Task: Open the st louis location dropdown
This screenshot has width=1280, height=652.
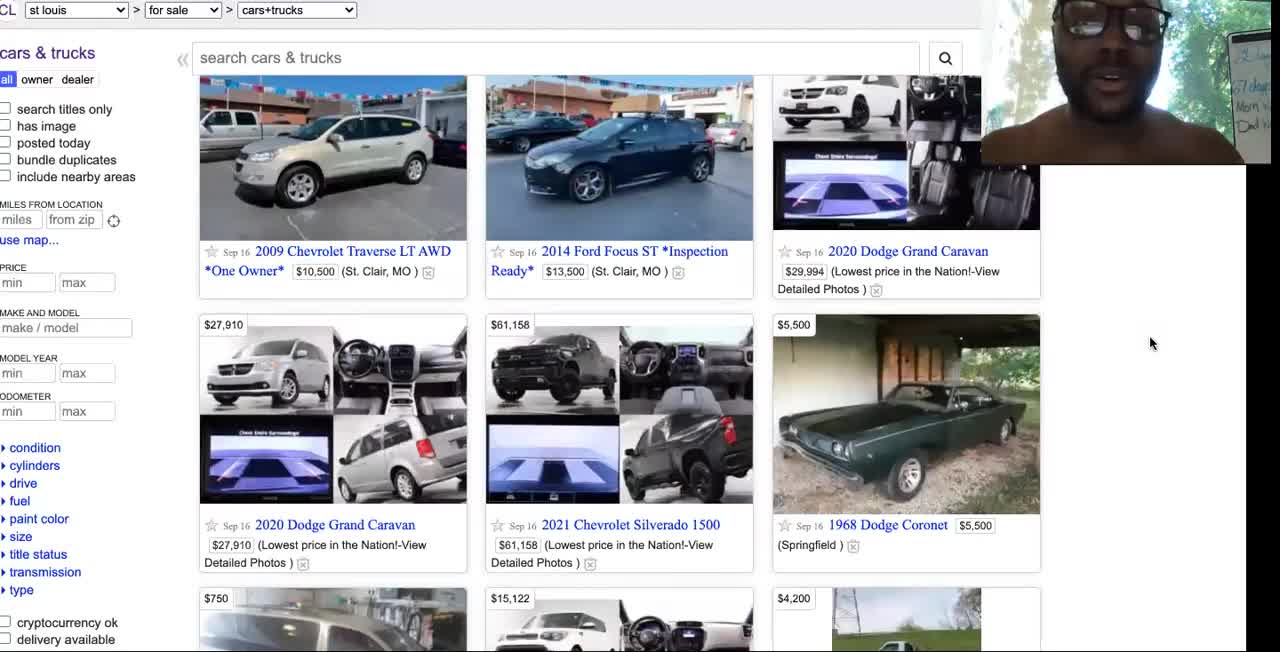Action: pyautogui.click(x=76, y=10)
